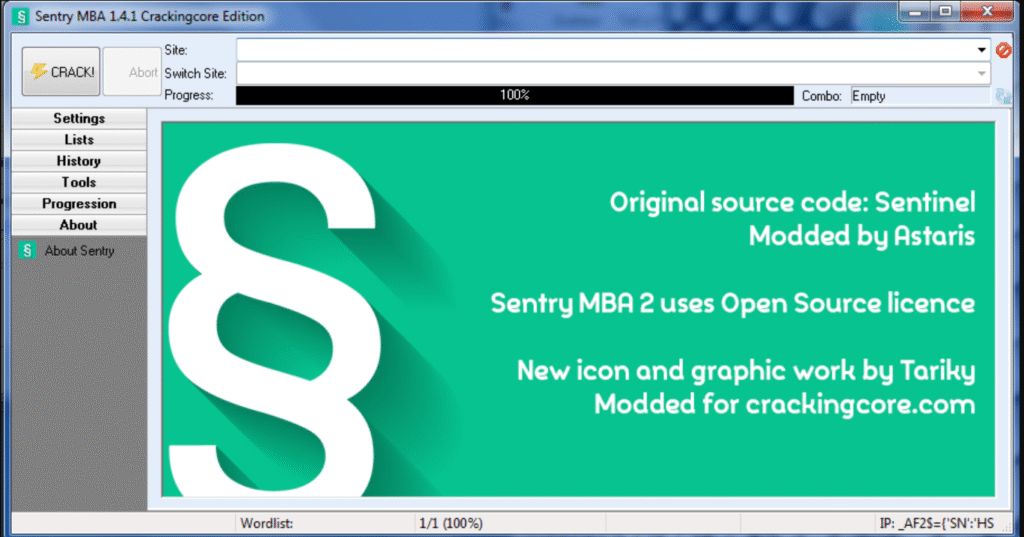Click the About splash banner image
The height and width of the screenshot is (537, 1024).
(x=578, y=309)
